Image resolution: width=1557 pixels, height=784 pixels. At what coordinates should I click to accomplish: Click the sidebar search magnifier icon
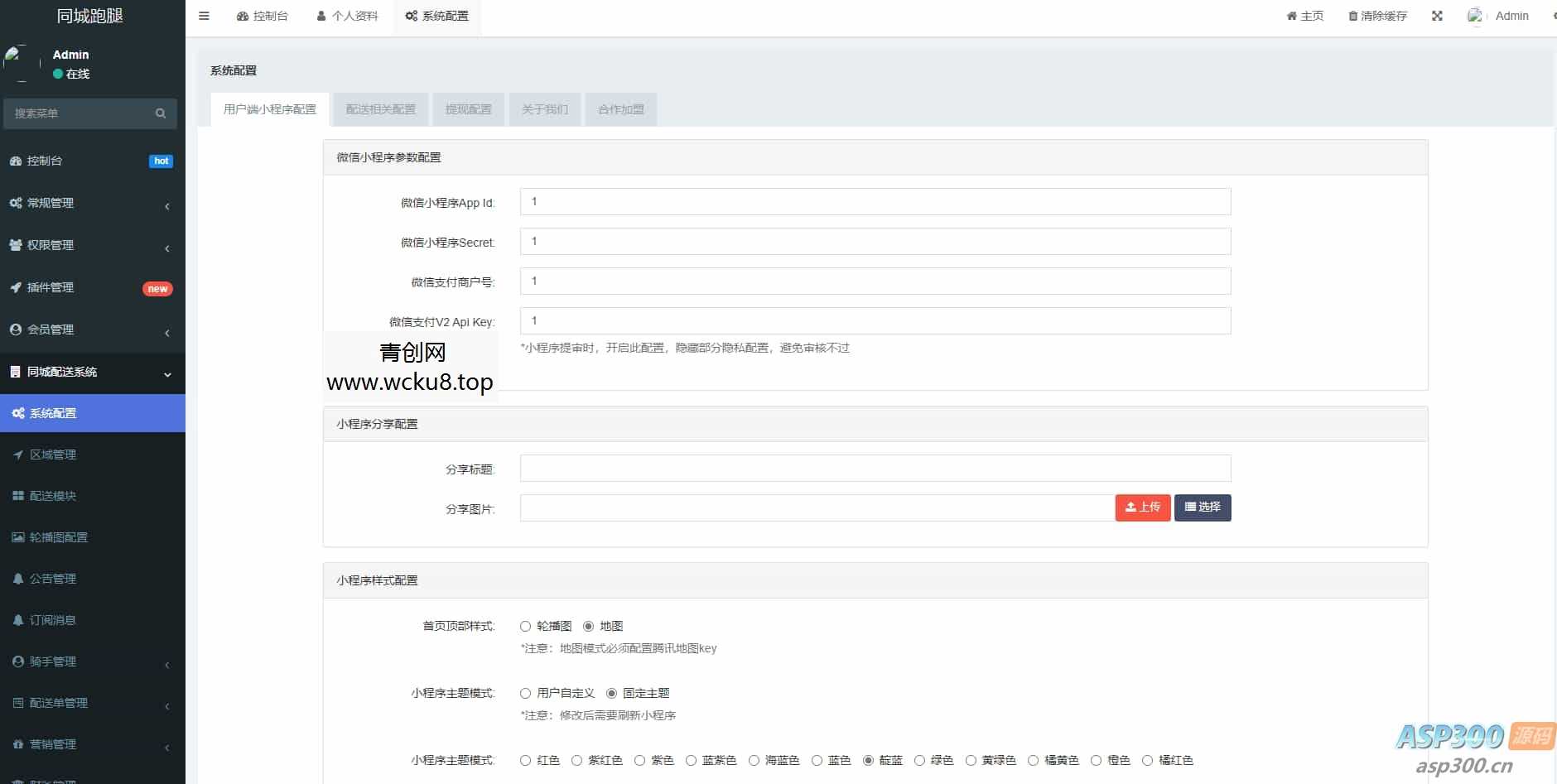coord(161,113)
